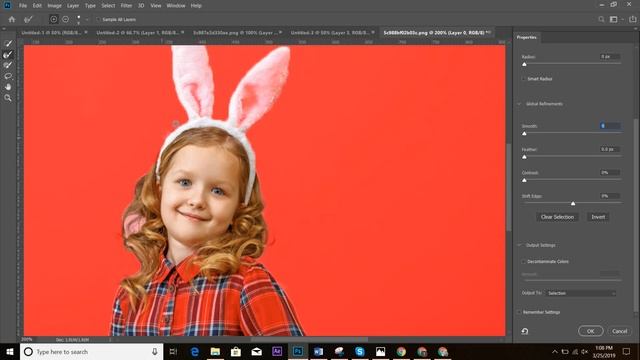Image resolution: width=640 pixels, height=360 pixels.
Task: Click the Smooth slider handle
Action: [524, 133]
